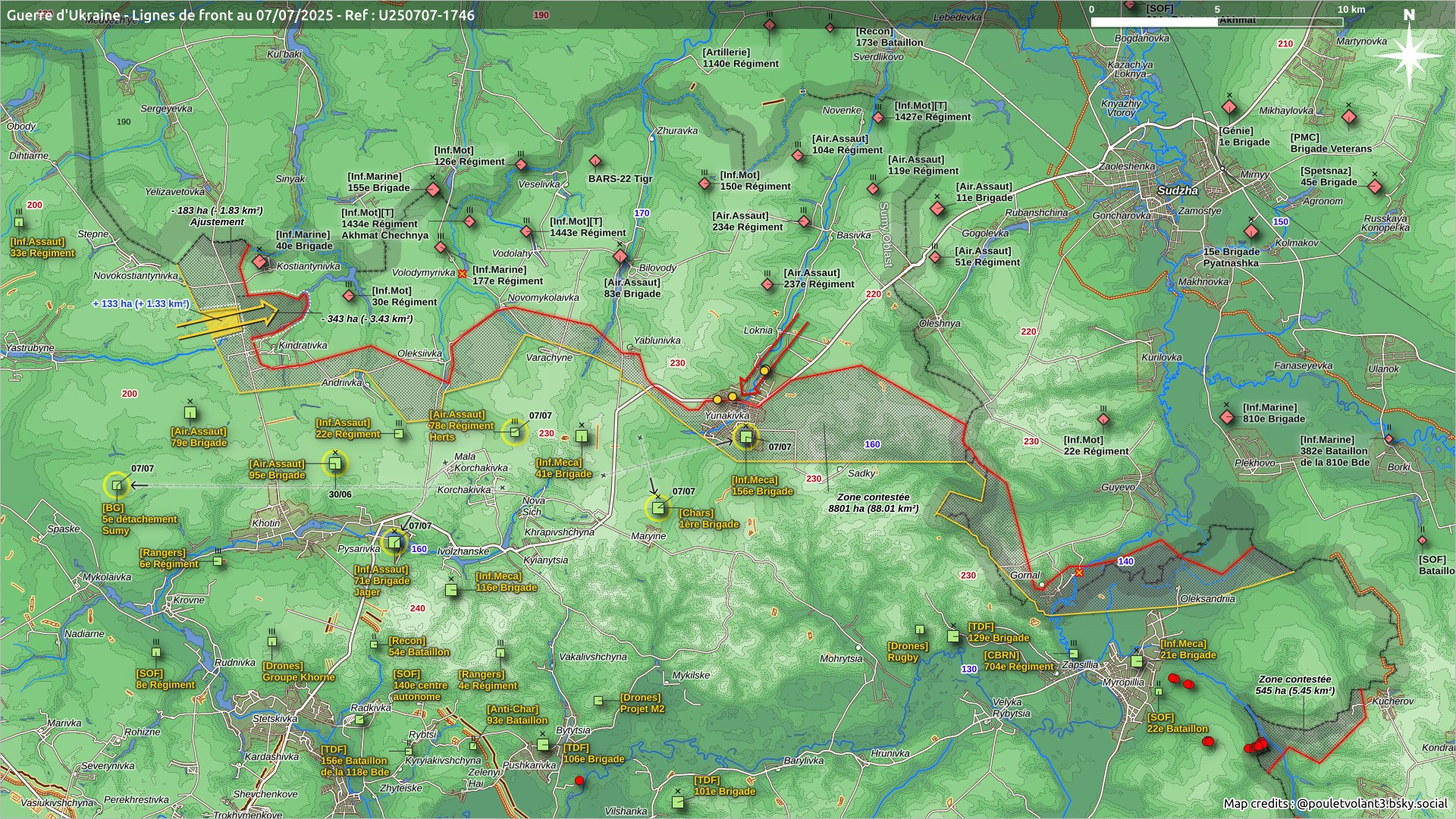Click the Khotin town label

[266, 523]
